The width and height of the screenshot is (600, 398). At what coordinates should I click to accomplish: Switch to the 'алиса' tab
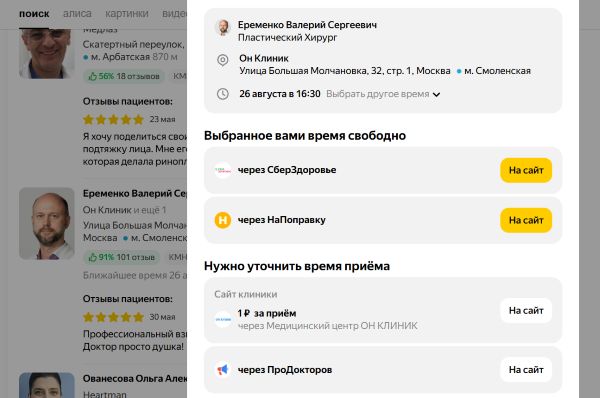click(77, 14)
